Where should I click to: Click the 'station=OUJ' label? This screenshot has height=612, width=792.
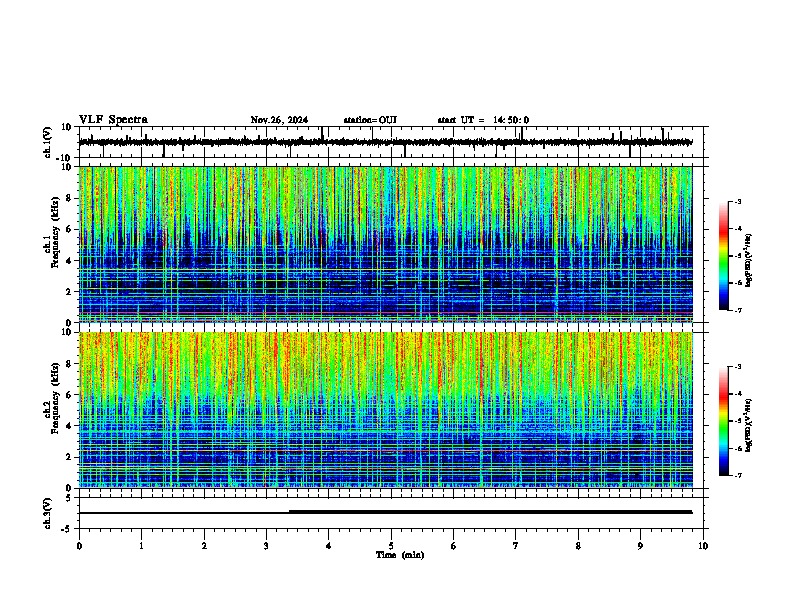pos(370,120)
